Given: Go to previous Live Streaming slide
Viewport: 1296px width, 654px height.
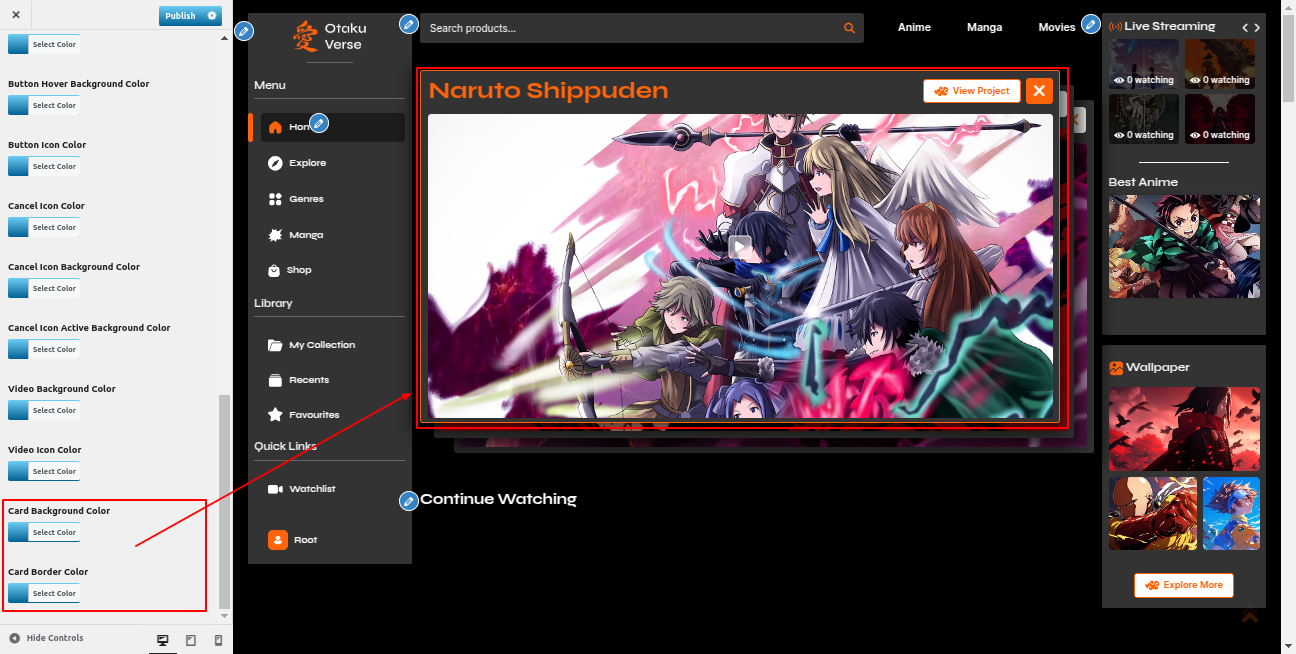Looking at the screenshot, I should [1244, 28].
